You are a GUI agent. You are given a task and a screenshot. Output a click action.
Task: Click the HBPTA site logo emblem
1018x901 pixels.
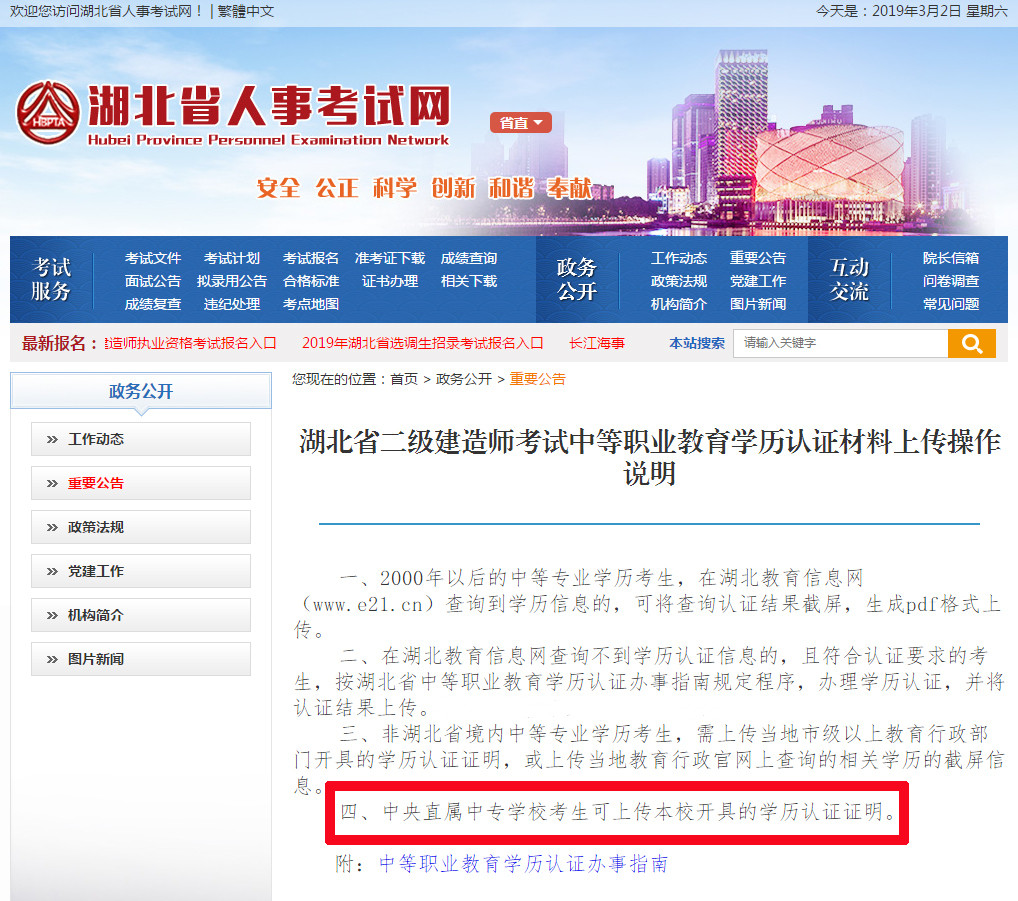click(47, 113)
